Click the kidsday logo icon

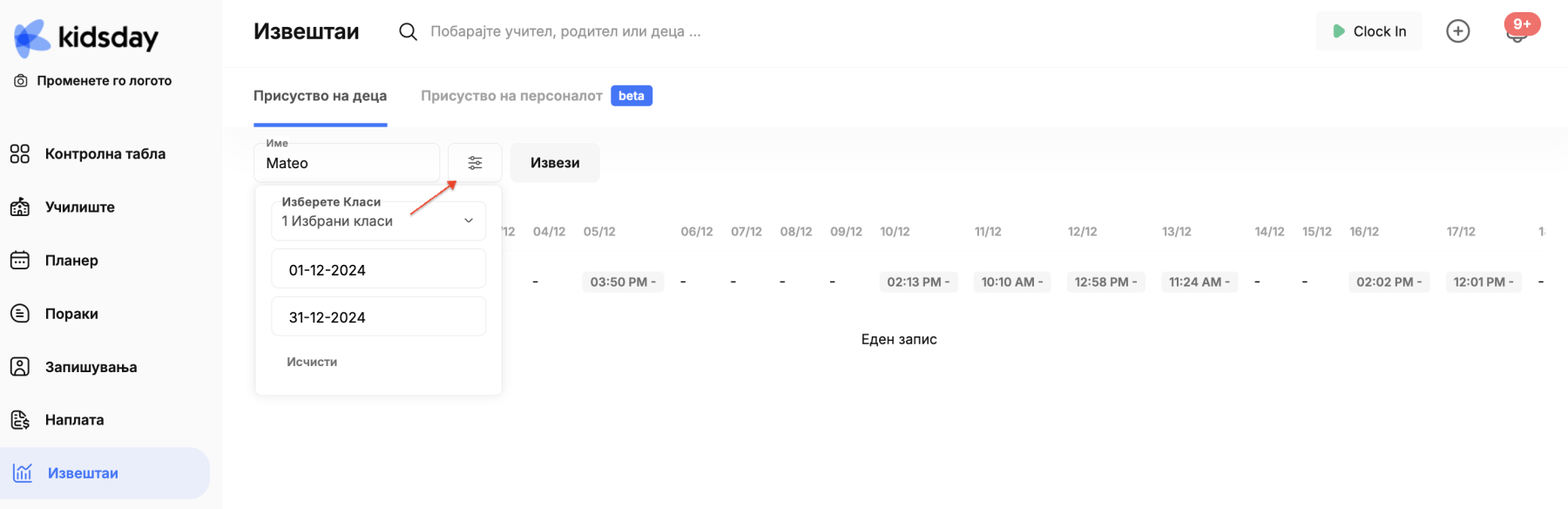[33, 37]
